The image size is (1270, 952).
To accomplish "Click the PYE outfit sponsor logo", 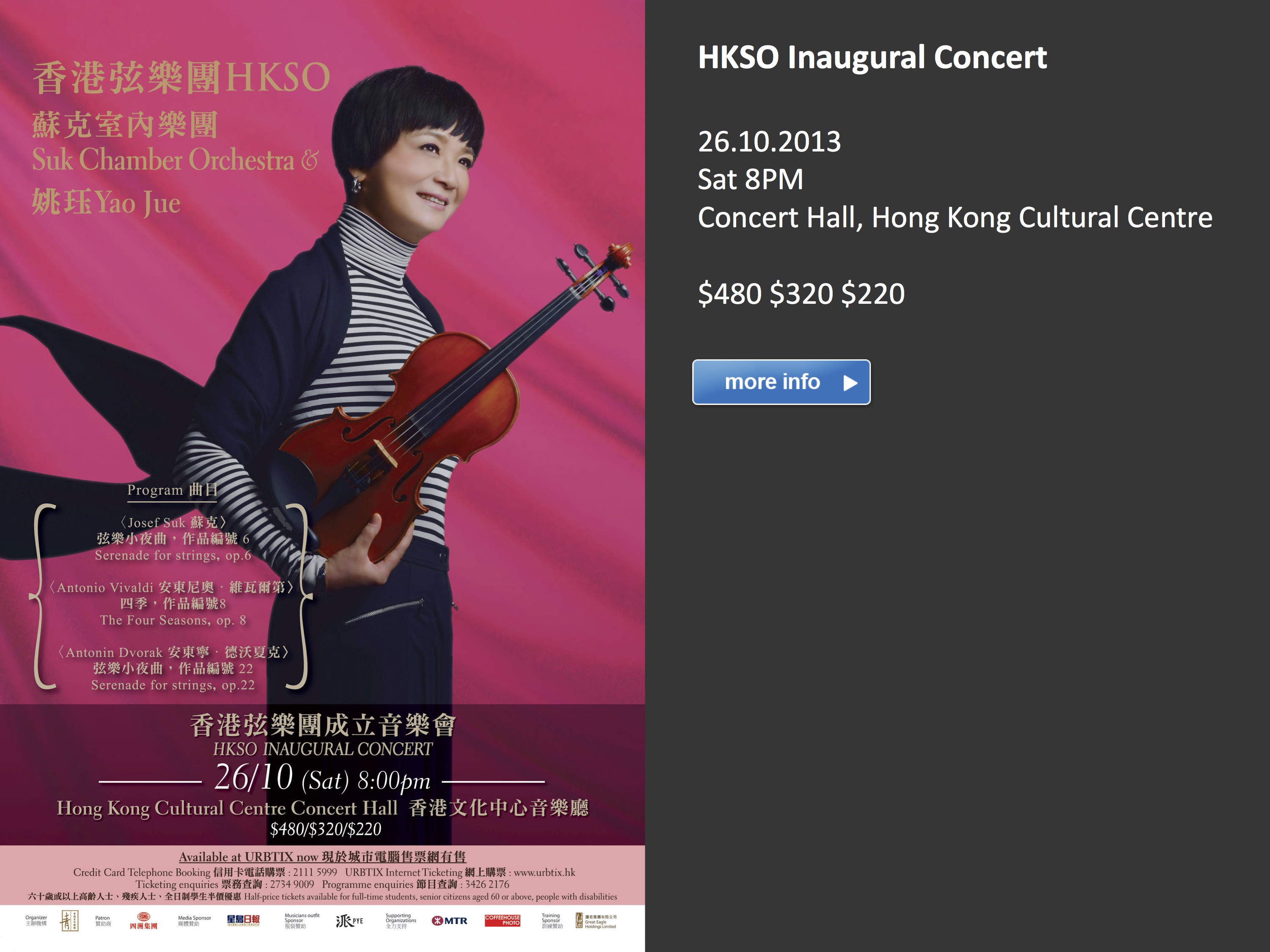I will tap(349, 921).
